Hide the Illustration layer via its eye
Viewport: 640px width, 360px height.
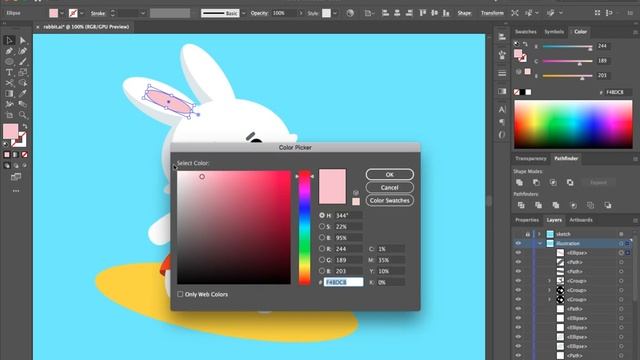click(518, 244)
